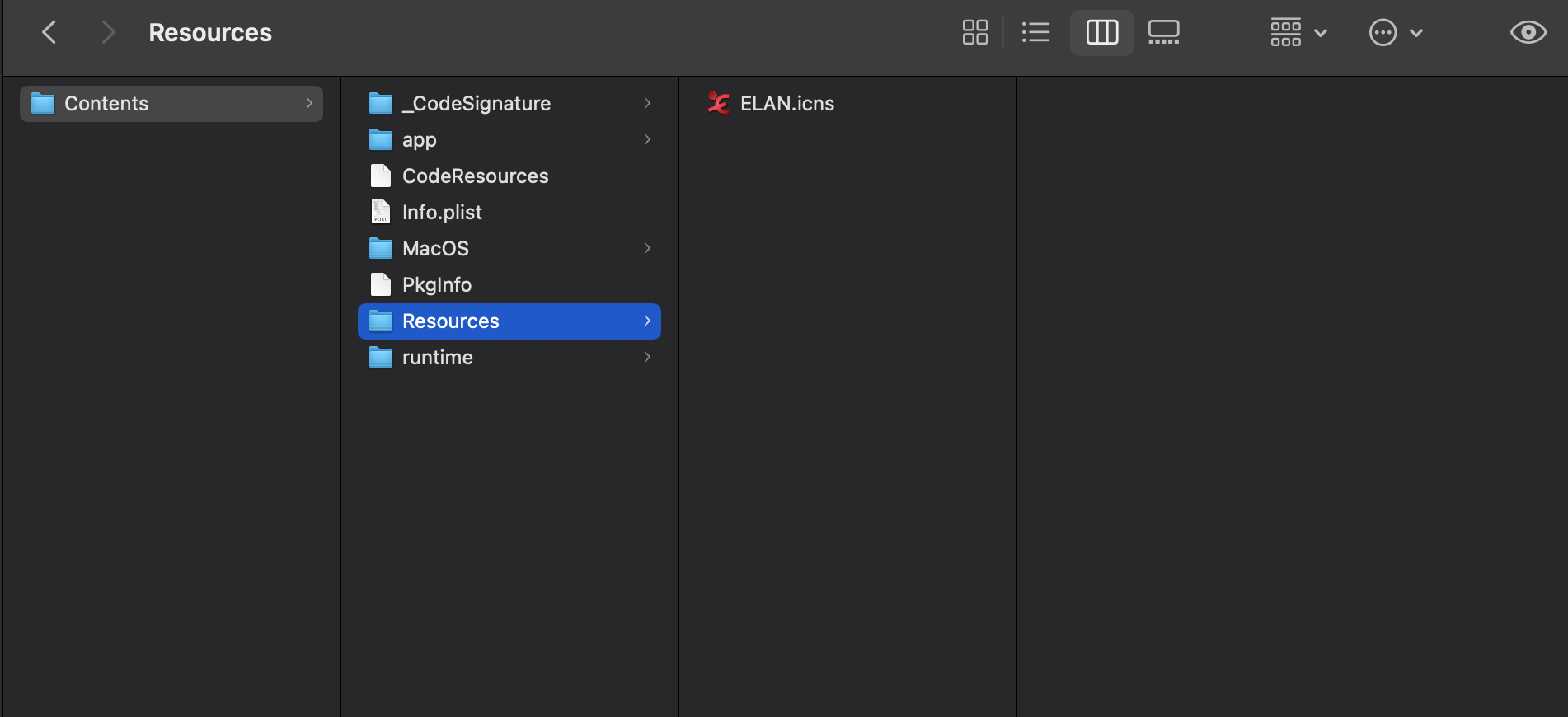This screenshot has height=717, width=1568.
Task: Open the More actions ellipsis menu
Action: pos(1396,33)
